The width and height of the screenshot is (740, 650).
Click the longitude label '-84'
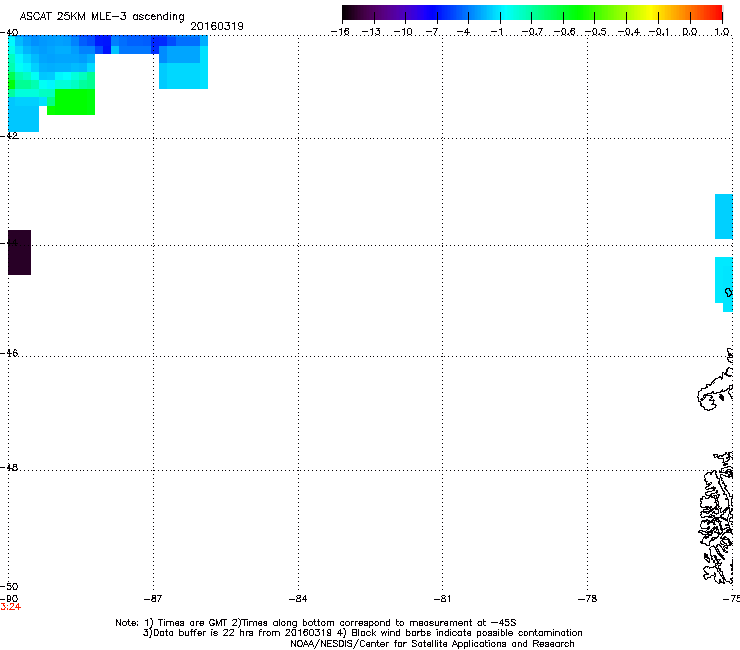[298, 599]
